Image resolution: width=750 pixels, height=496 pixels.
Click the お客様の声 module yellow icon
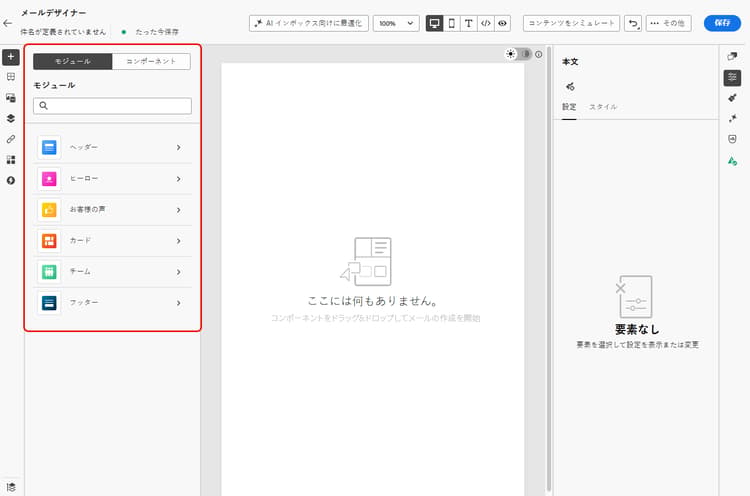pos(49,209)
